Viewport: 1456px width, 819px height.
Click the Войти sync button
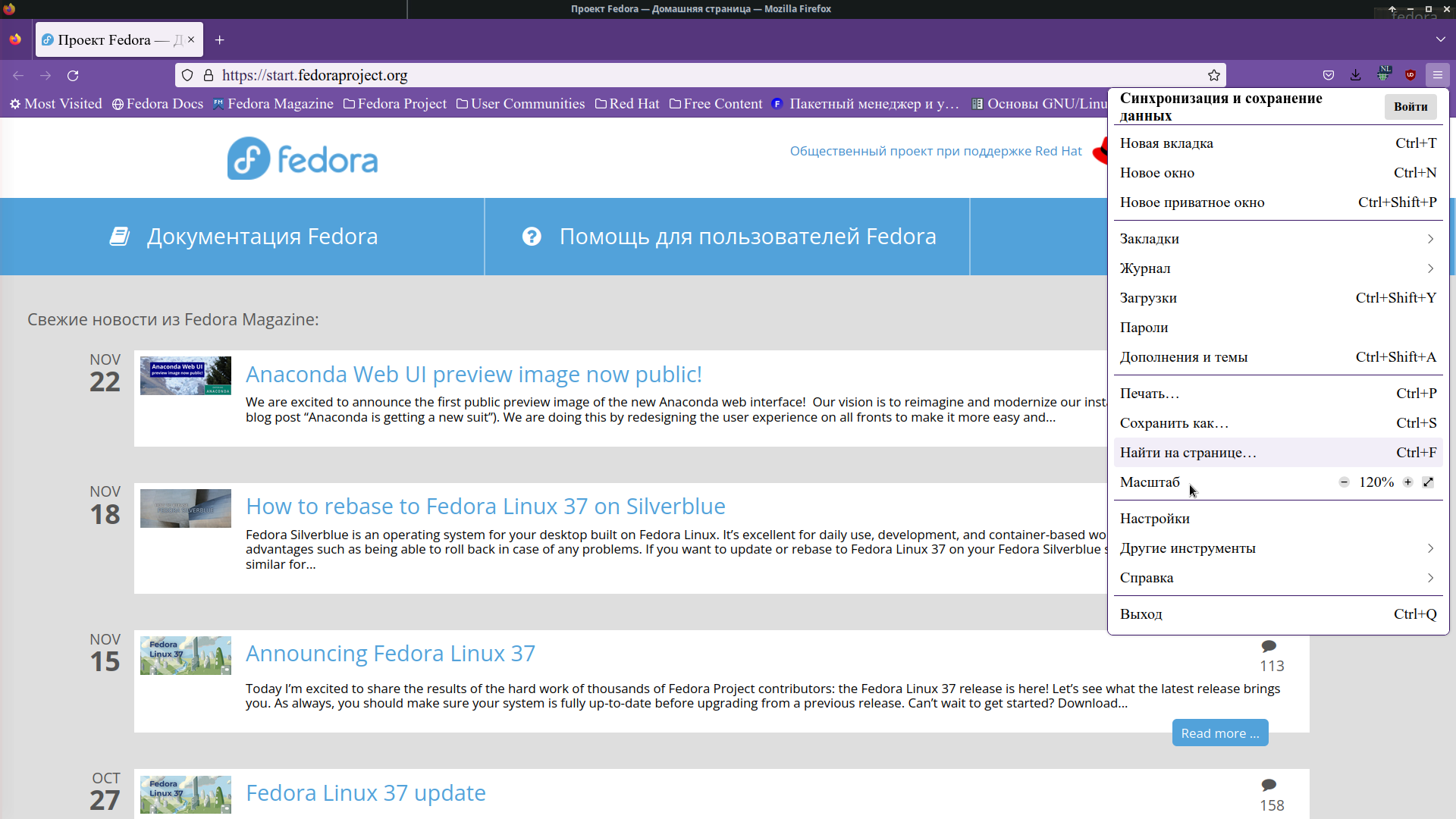[1410, 107]
